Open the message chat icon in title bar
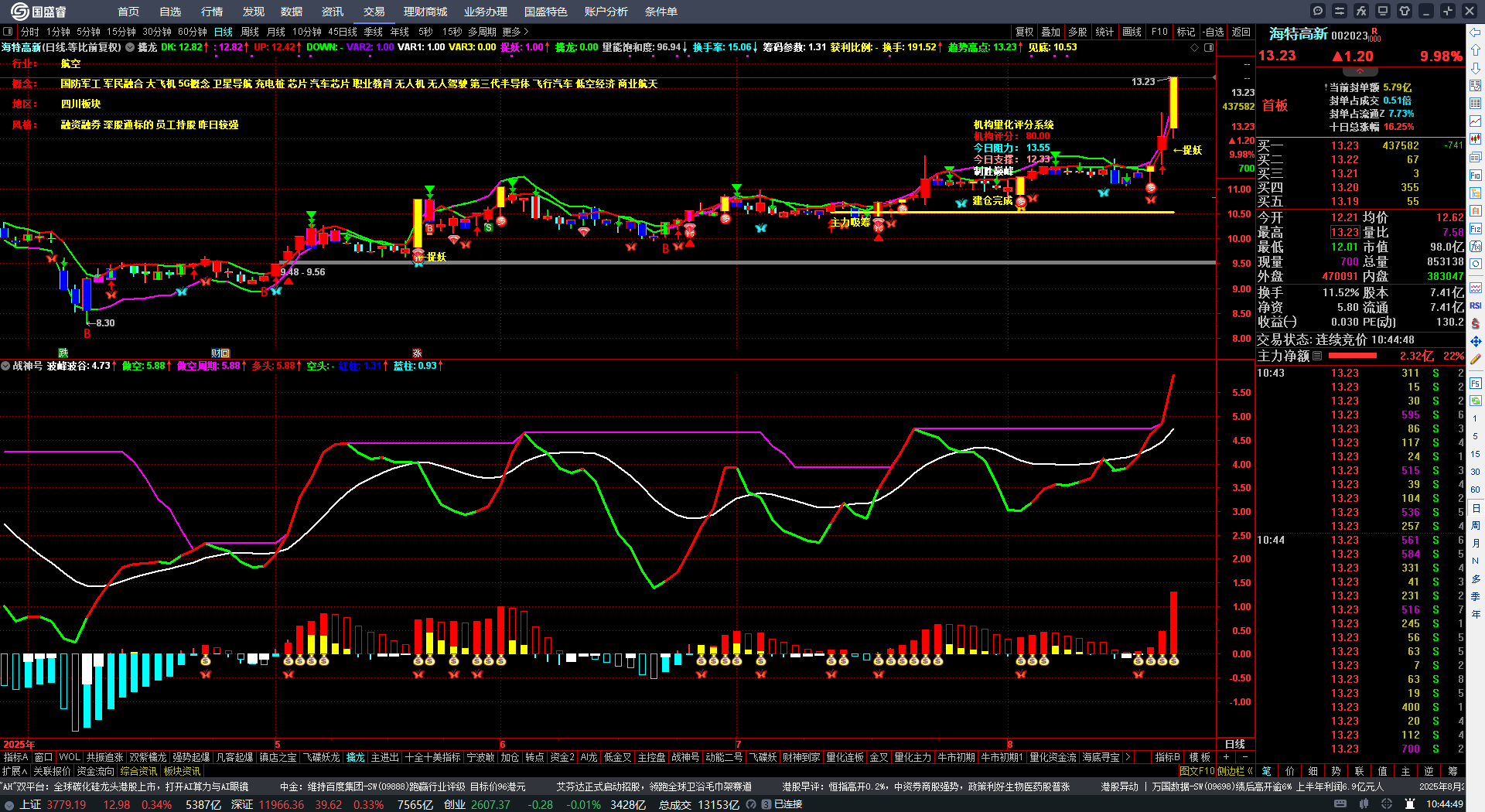 1318,11
